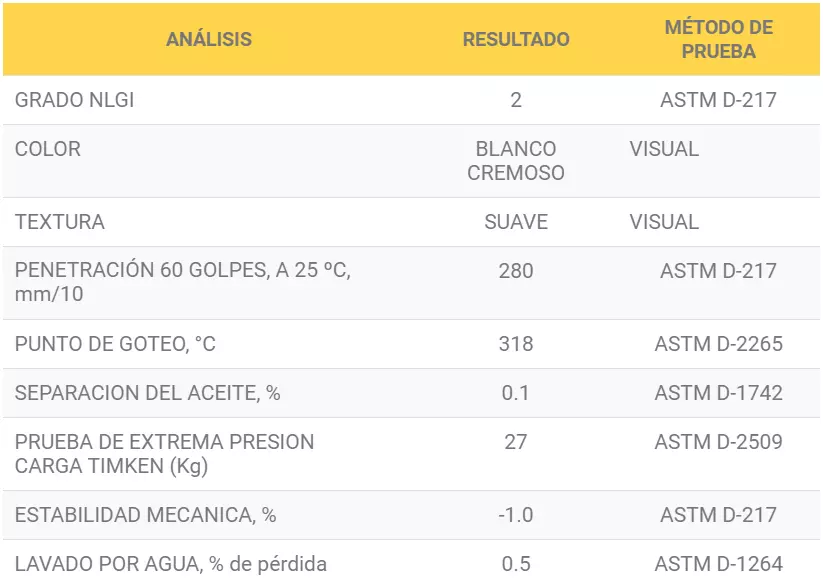This screenshot has width=823, height=586.
Task: Select the -1.0 stability result
Action: click(x=516, y=515)
